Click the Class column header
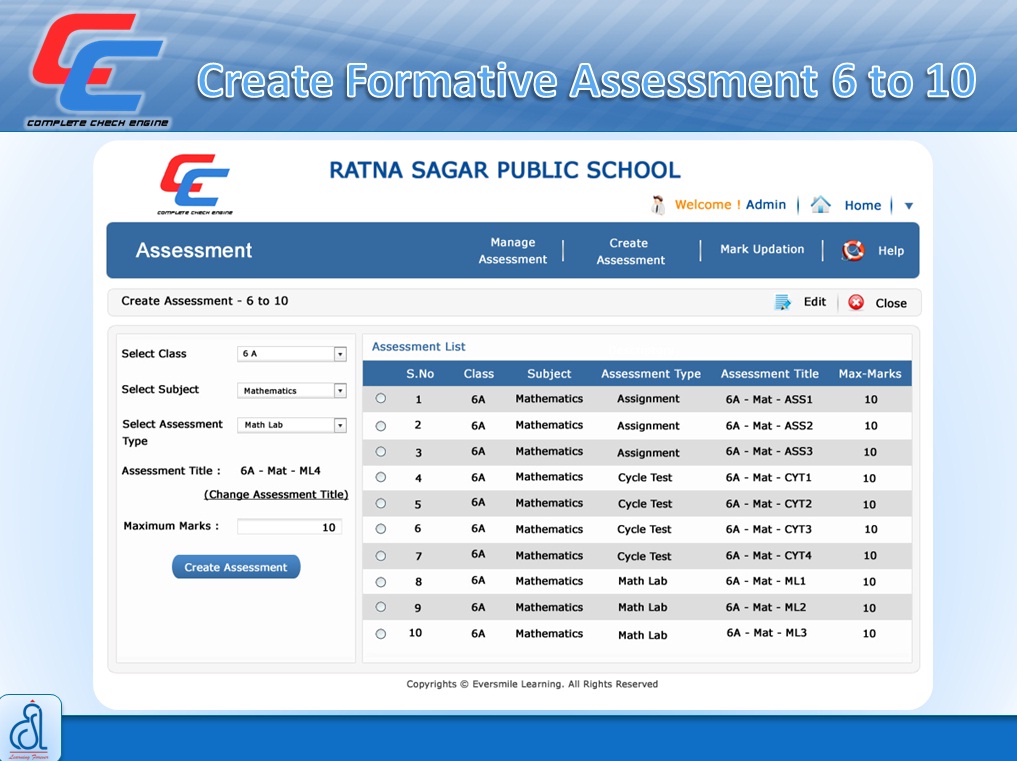Viewport: 1017px width, 761px height. click(479, 374)
